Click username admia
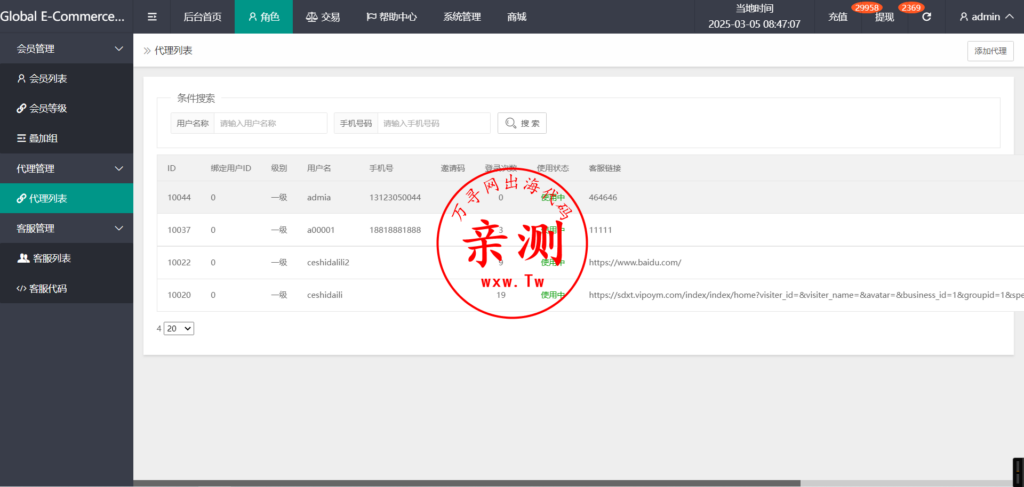 coord(320,197)
